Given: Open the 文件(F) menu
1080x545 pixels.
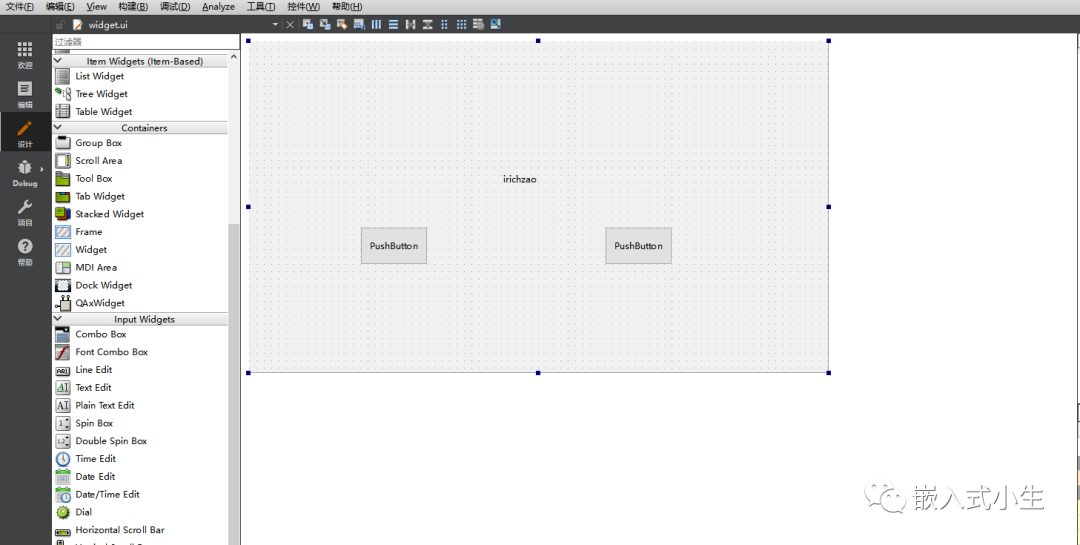Looking at the screenshot, I should [19, 6].
